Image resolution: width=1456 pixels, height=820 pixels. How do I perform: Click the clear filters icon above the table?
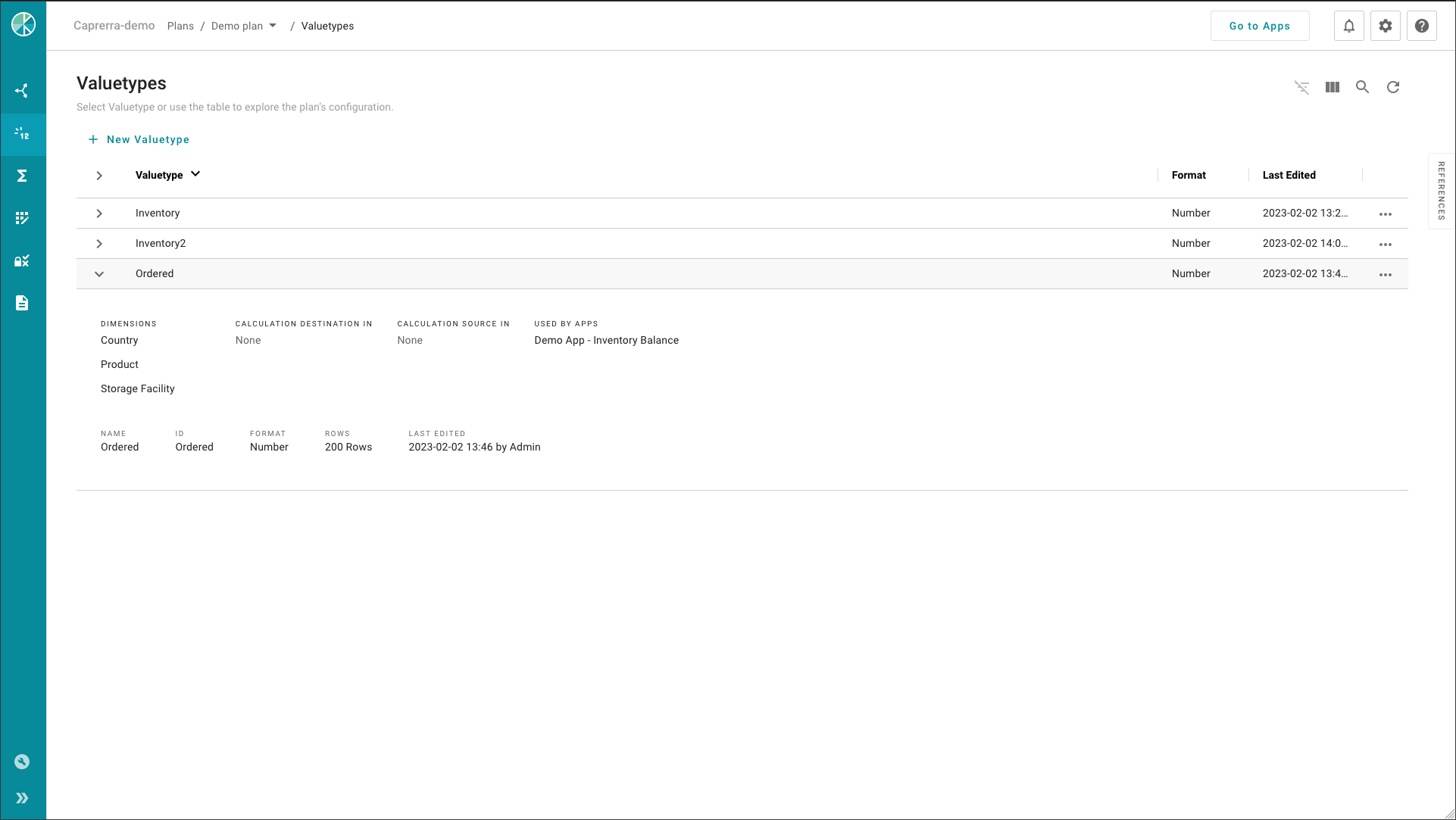(x=1301, y=87)
